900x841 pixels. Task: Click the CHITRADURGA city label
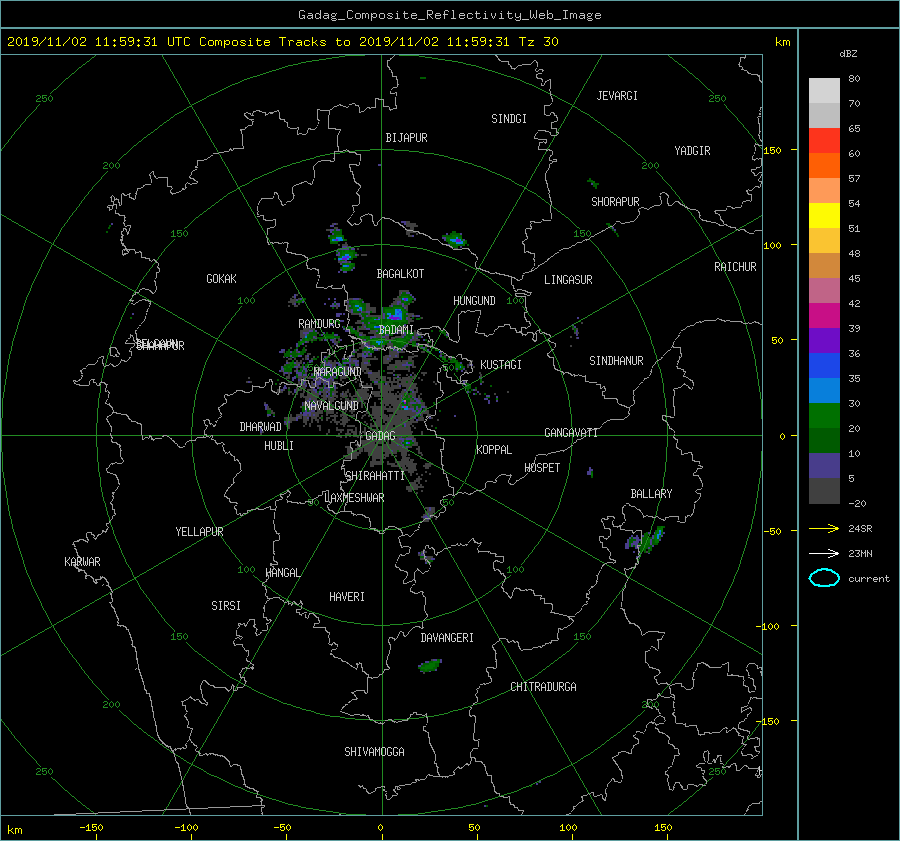[543, 687]
